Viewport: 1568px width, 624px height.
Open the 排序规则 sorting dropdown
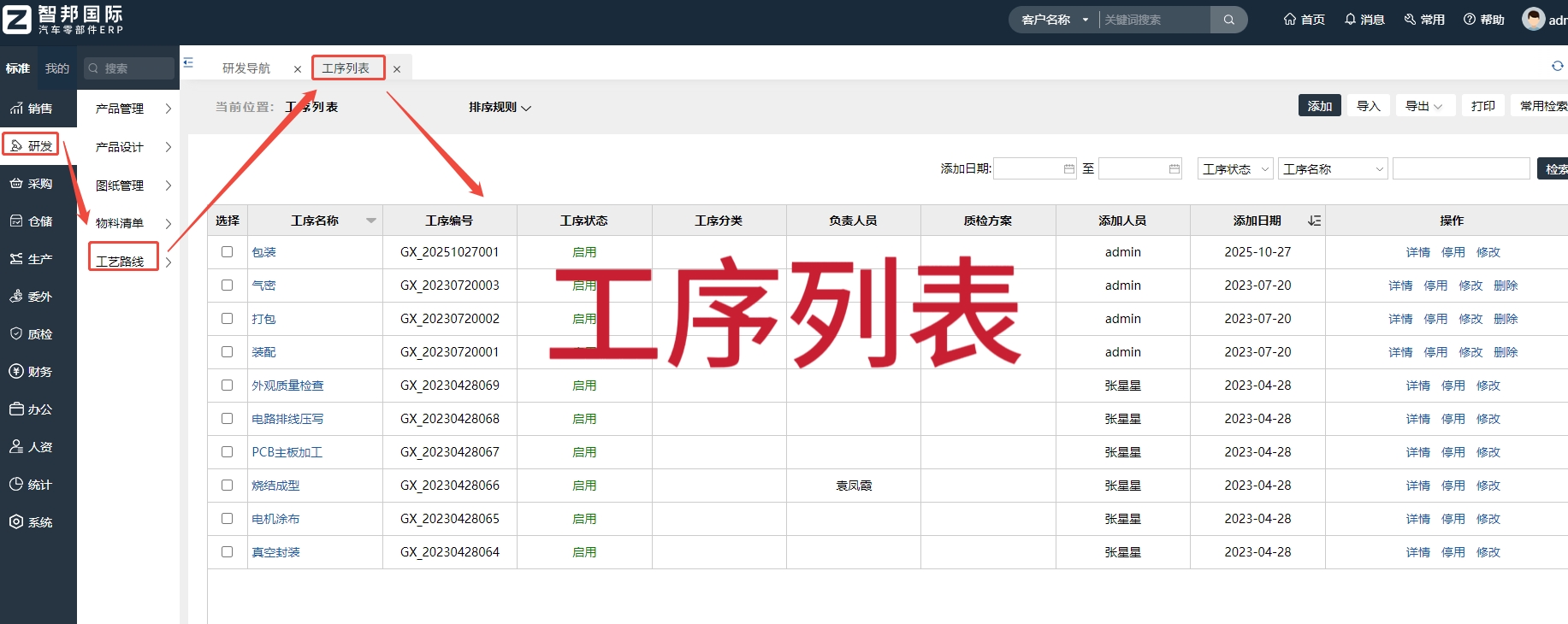tap(500, 108)
